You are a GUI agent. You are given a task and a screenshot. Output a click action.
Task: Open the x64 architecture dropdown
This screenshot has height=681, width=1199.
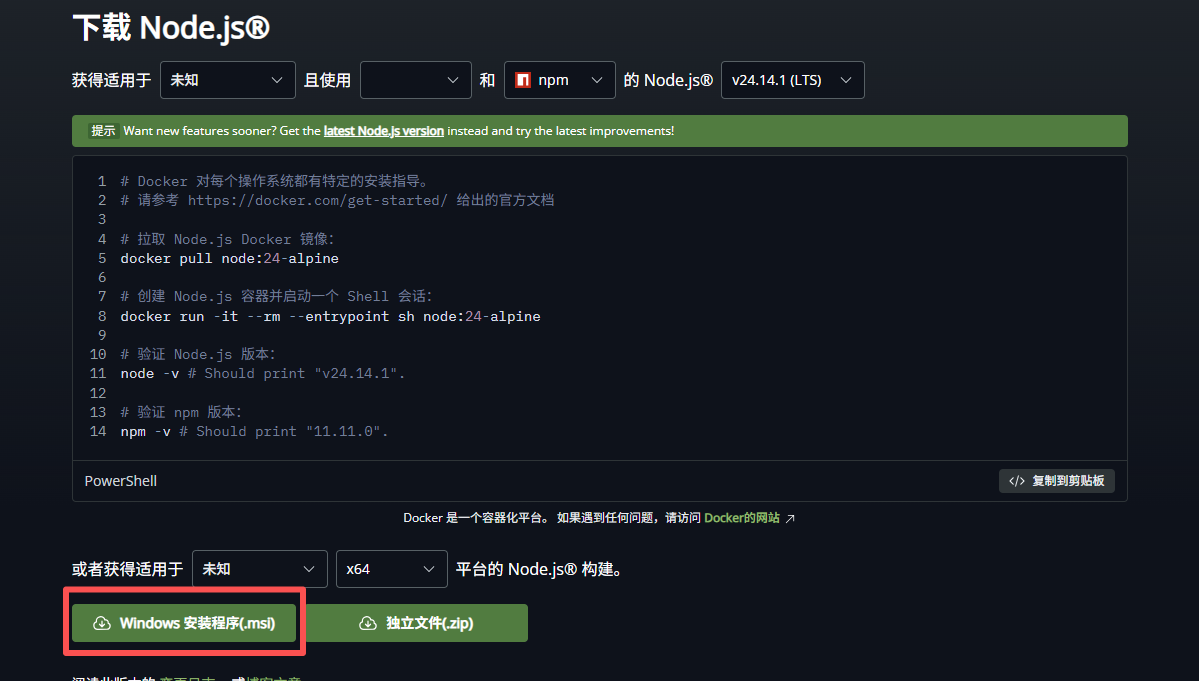[392, 569]
